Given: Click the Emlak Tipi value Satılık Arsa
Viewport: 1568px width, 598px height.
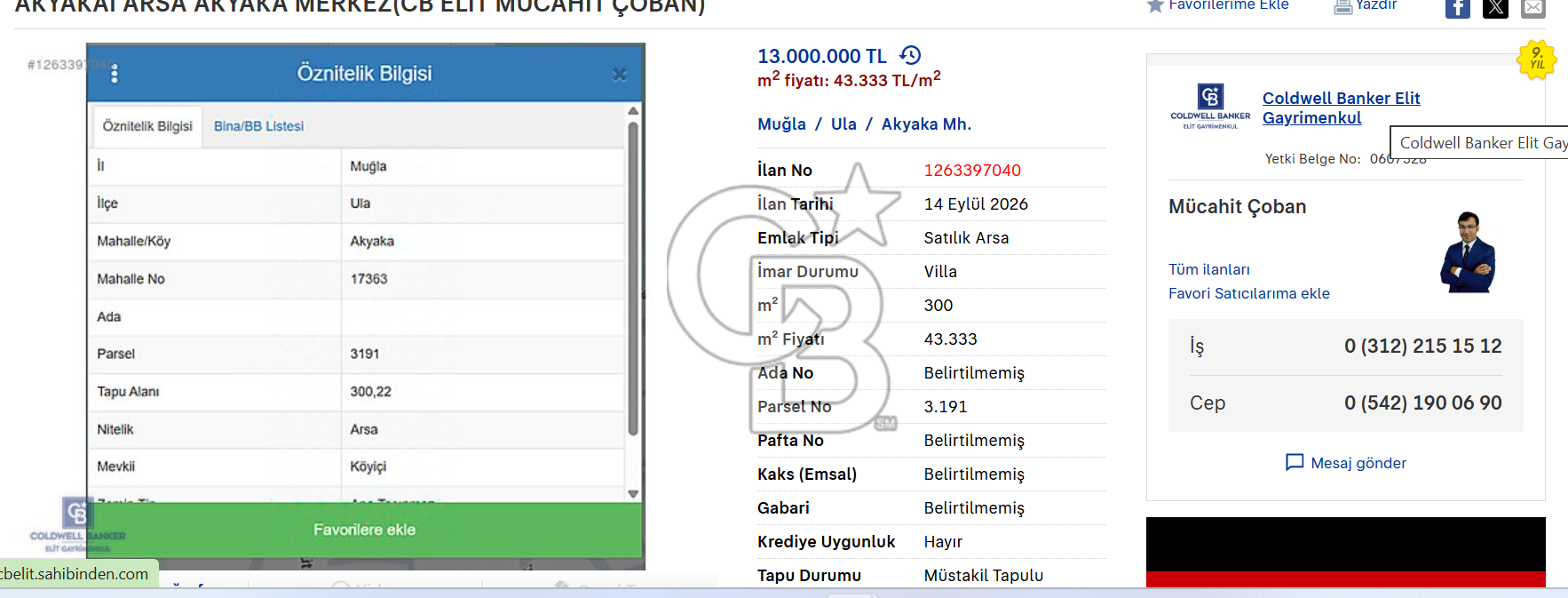Looking at the screenshot, I should (966, 238).
